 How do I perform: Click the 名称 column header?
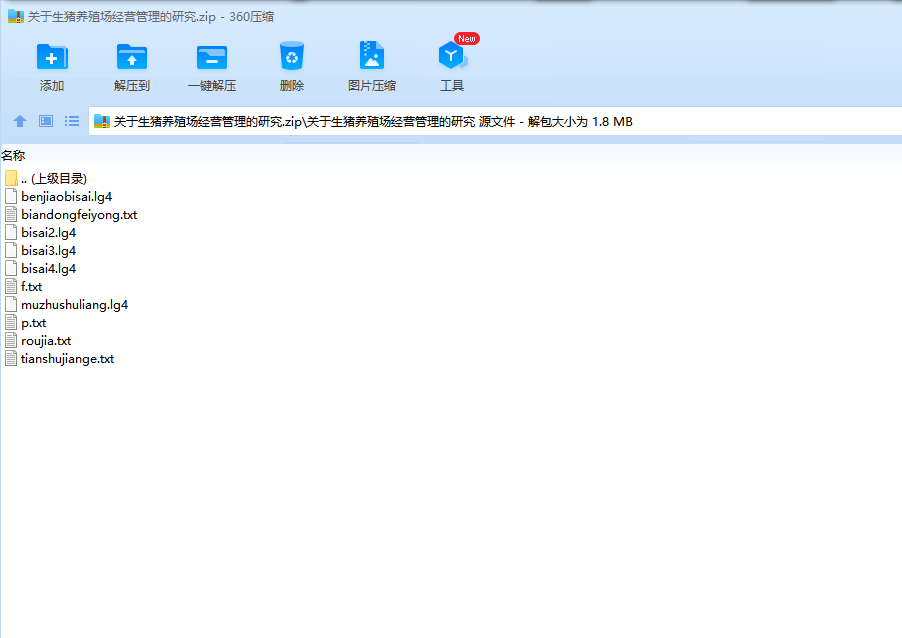[x=13, y=155]
